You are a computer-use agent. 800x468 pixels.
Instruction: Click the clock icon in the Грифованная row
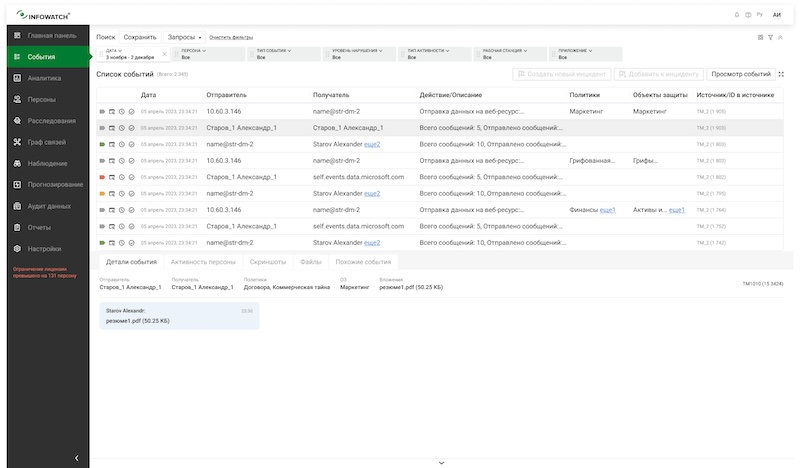[x=121, y=161]
